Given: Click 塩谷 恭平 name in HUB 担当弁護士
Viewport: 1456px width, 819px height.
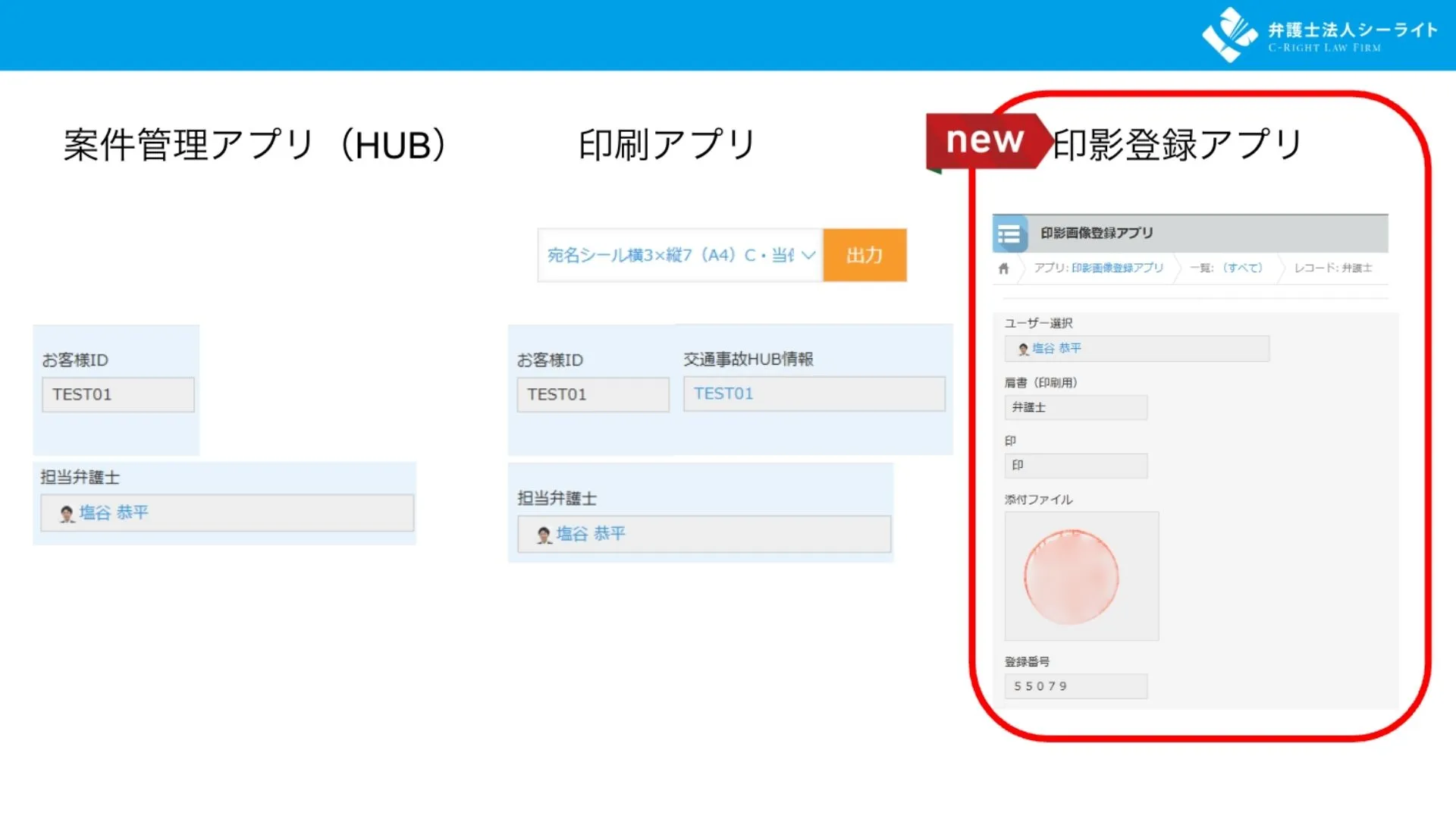Looking at the screenshot, I should point(114,513).
